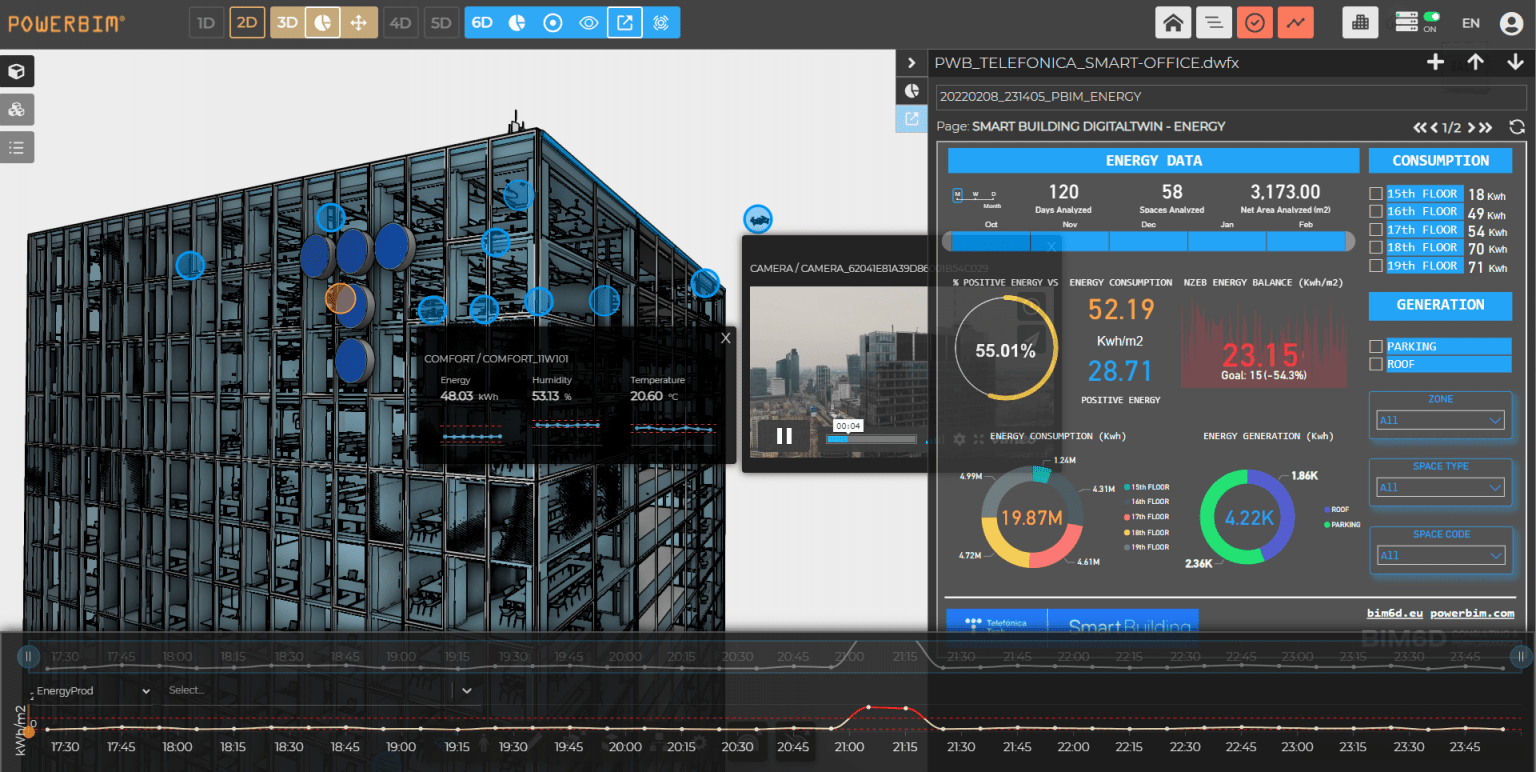Expand the right panel using the chevron arrow
1536x772 pixels.
[x=911, y=62]
